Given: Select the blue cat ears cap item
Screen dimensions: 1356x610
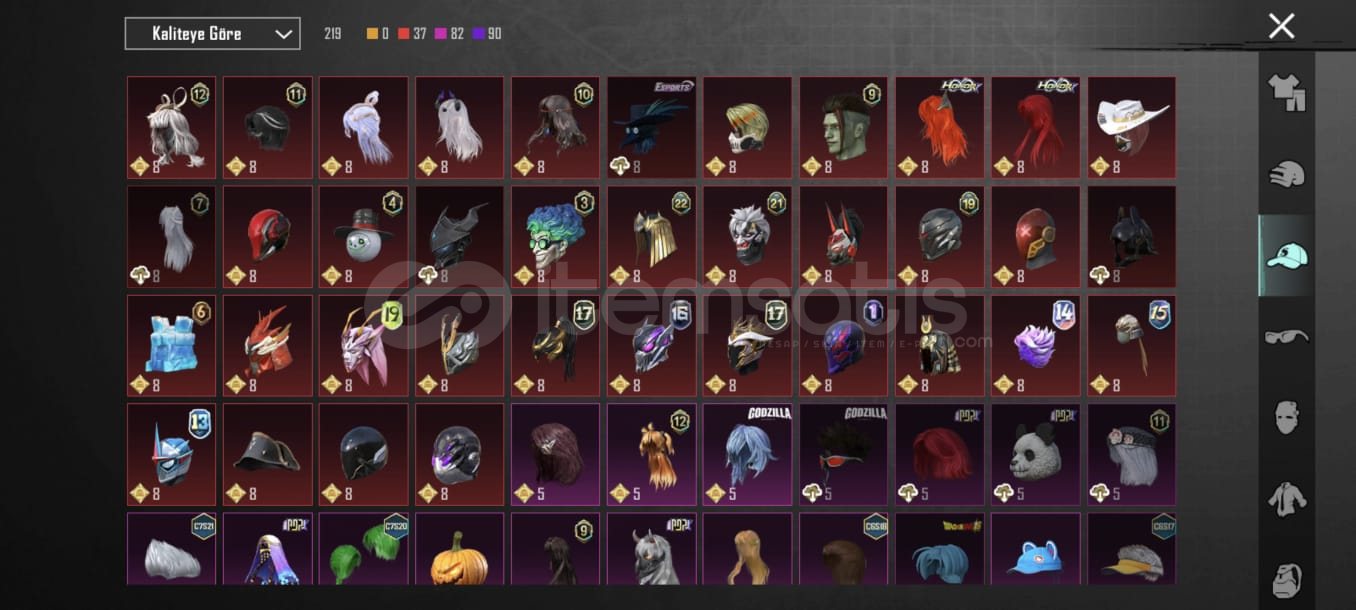Looking at the screenshot, I should [x=1036, y=549].
